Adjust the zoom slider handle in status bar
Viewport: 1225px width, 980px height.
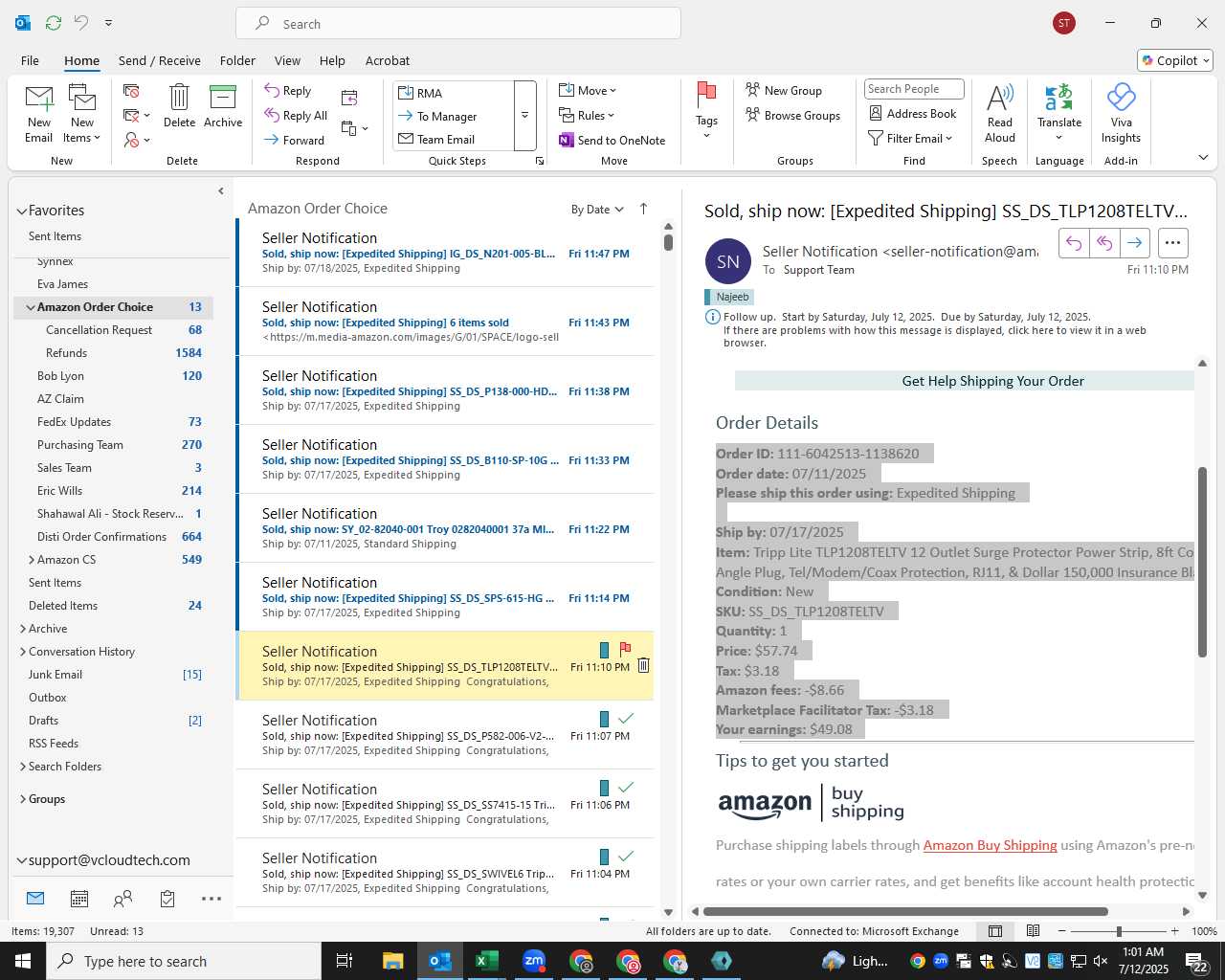(x=1118, y=931)
